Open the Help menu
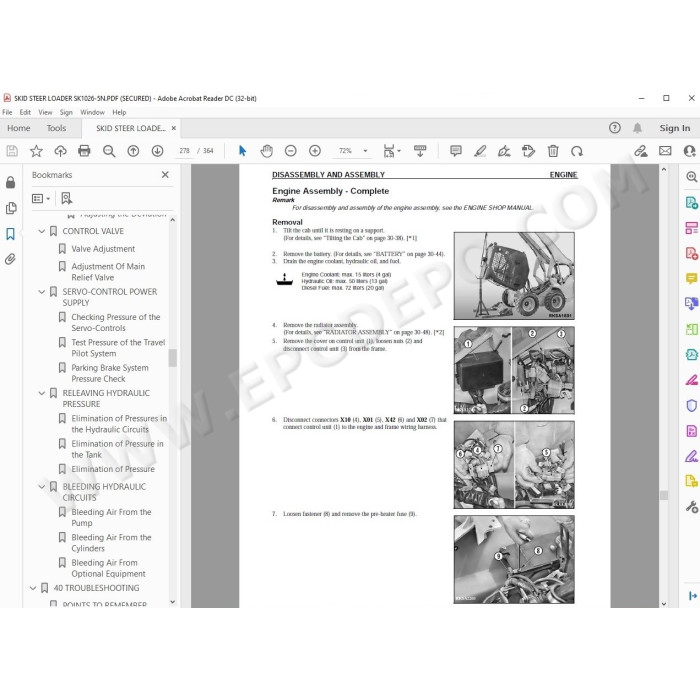The image size is (700, 700). point(119,112)
